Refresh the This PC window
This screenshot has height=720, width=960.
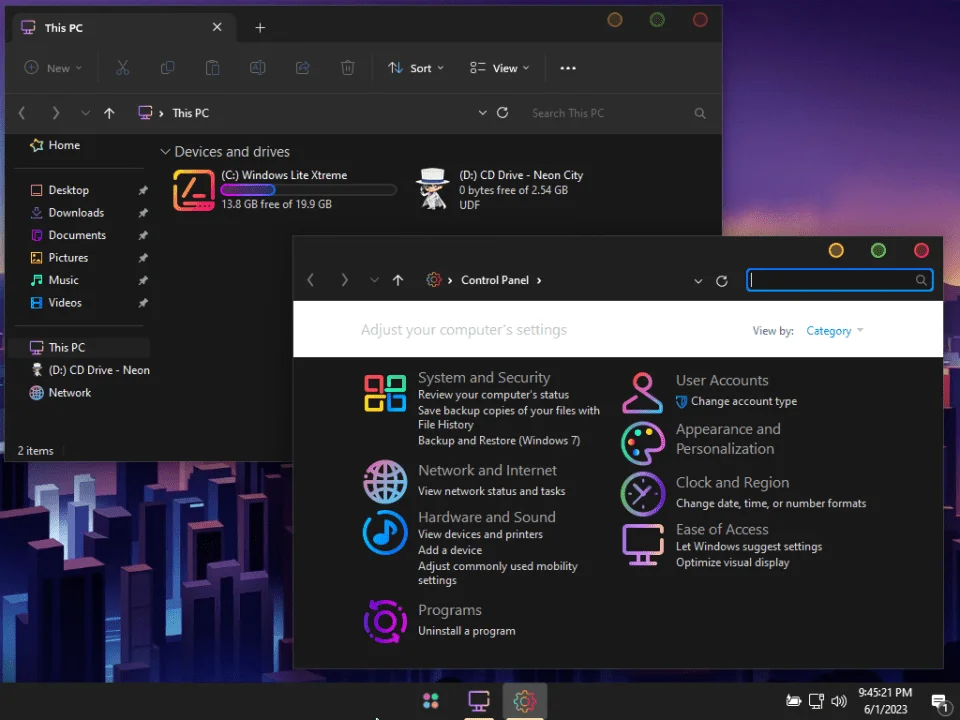503,113
